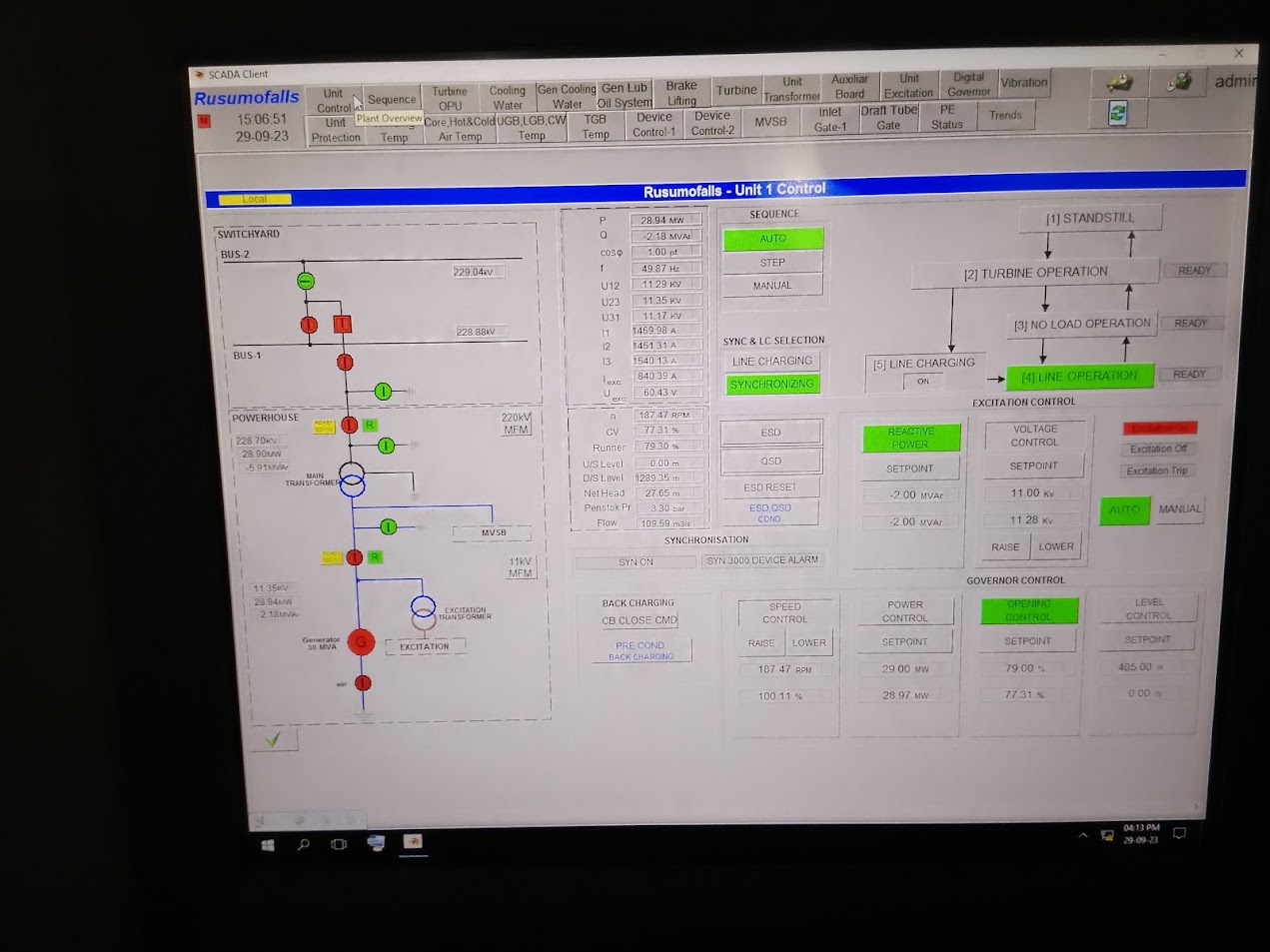Set excitation control to MANUAL

[1179, 508]
